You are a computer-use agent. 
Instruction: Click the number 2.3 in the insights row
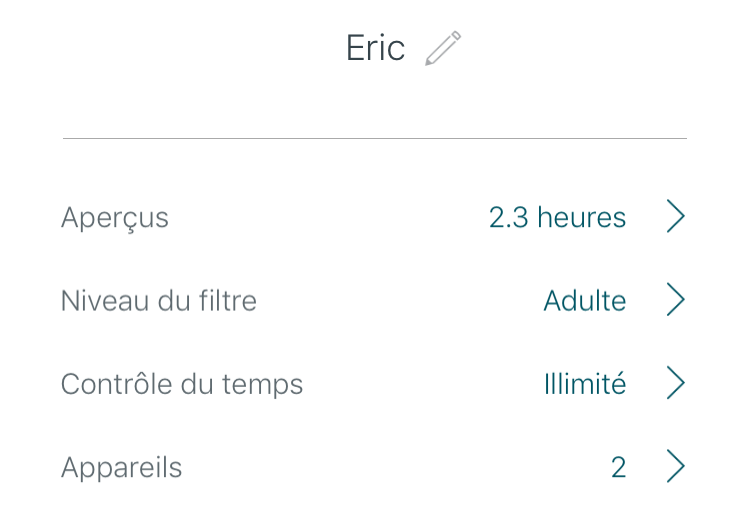pos(509,217)
